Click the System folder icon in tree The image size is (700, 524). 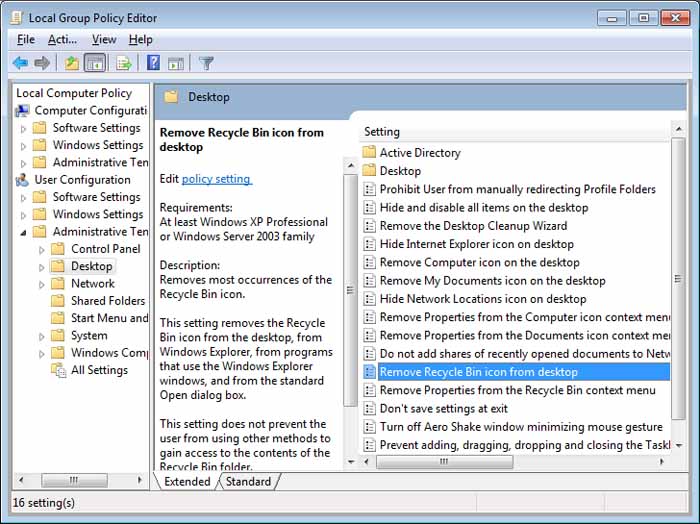[x=58, y=335]
